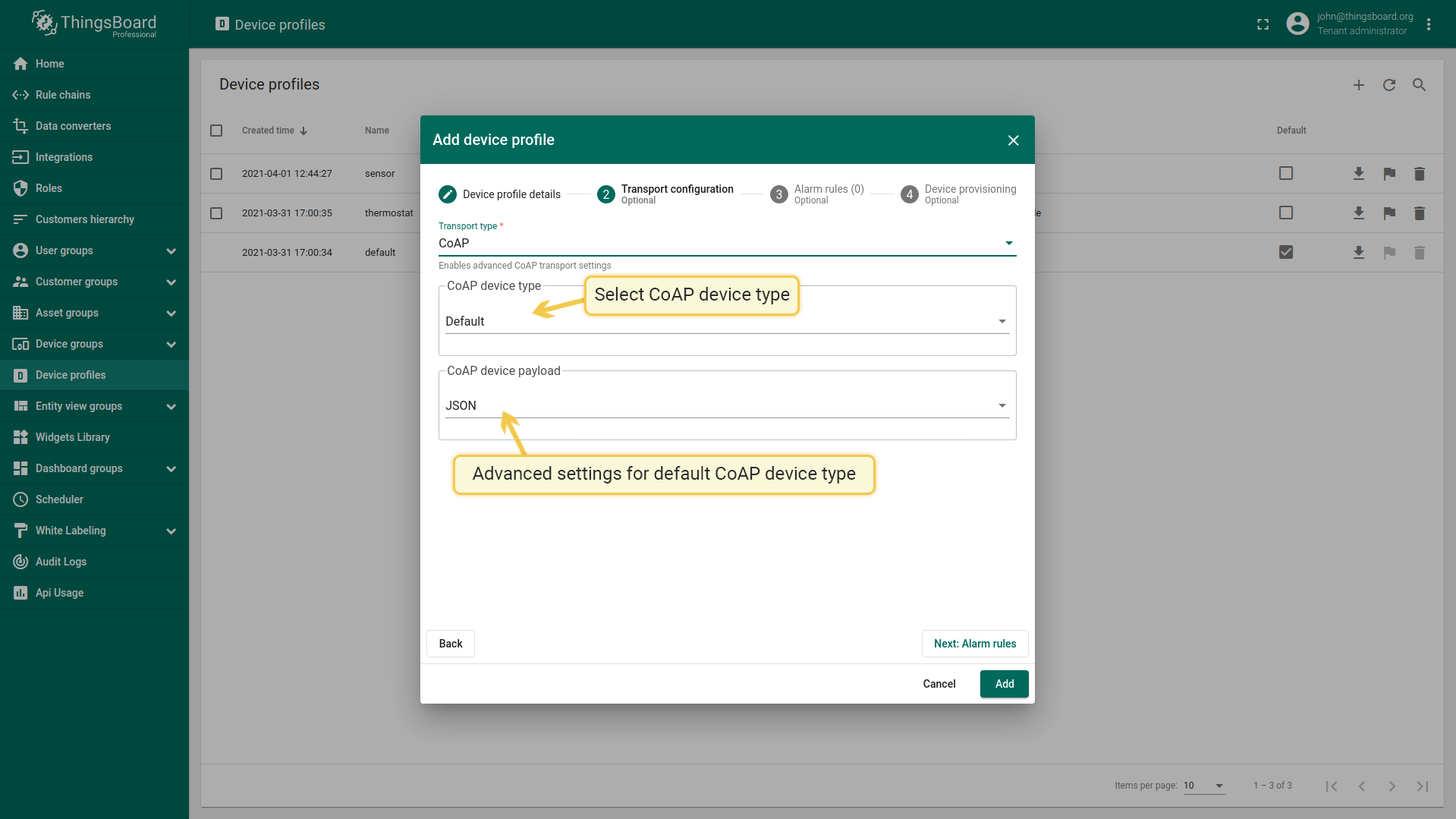1456x819 pixels.
Task: Go to the first page of results
Action: 1332,786
